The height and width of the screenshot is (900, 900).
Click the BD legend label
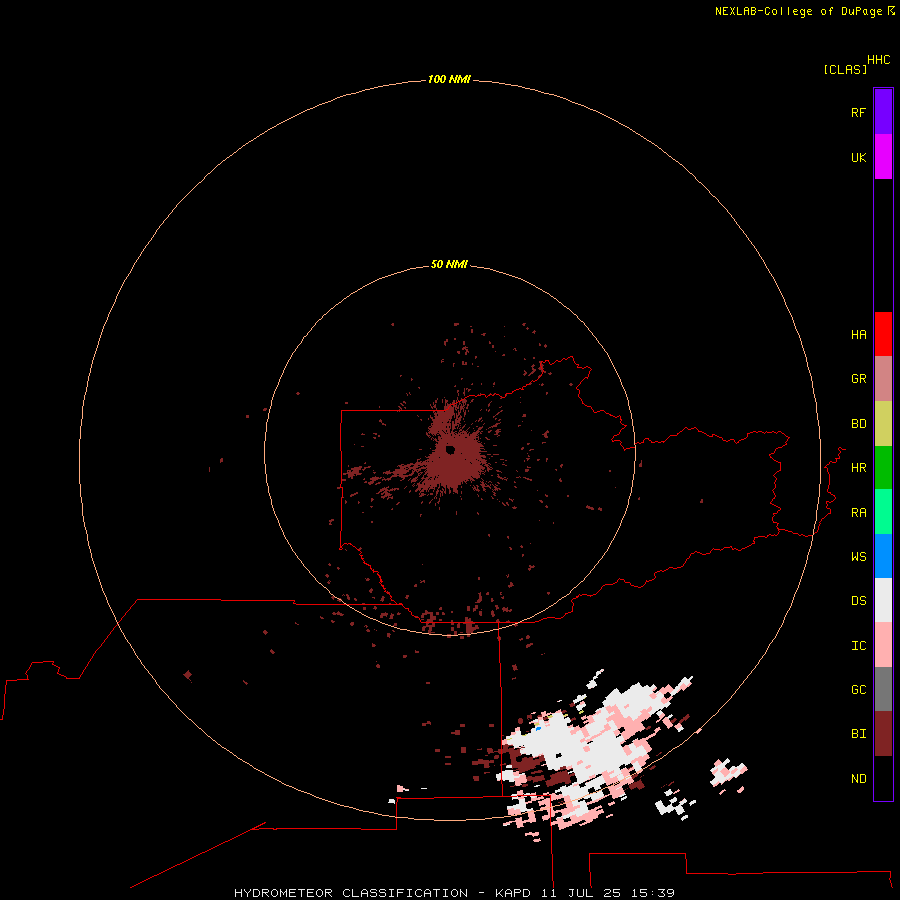click(858, 424)
